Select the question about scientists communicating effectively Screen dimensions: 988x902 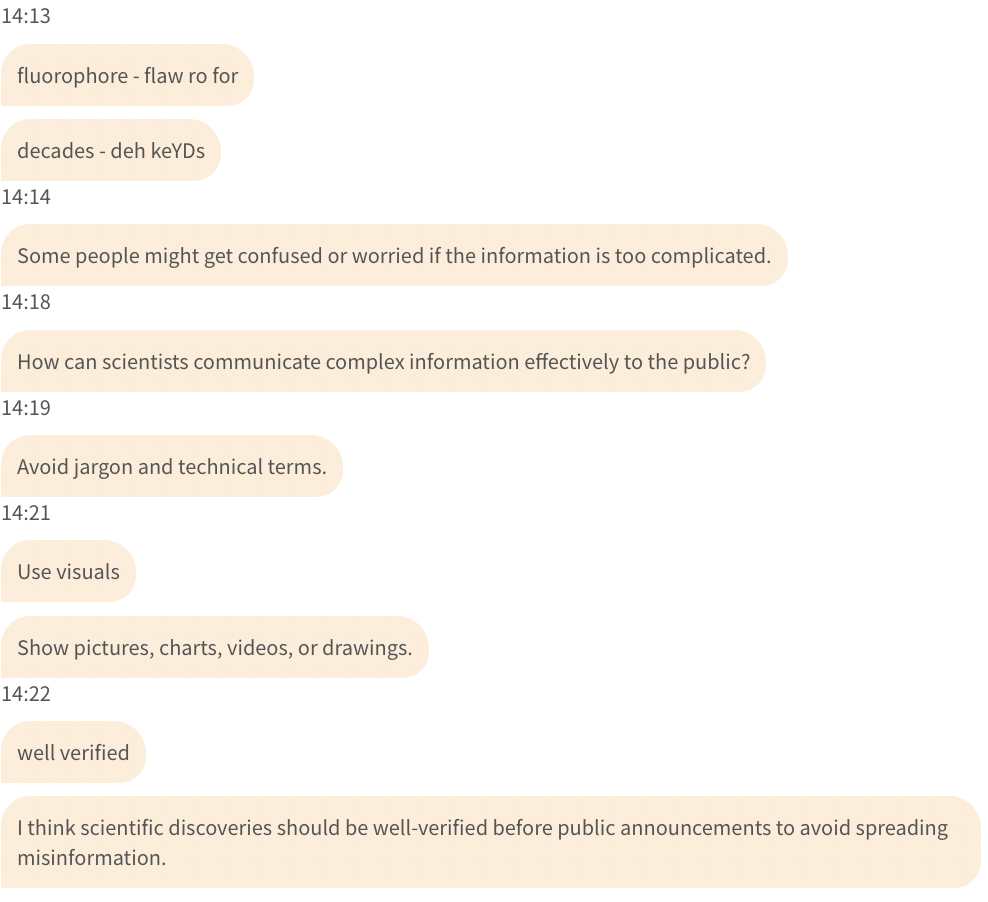[383, 361]
